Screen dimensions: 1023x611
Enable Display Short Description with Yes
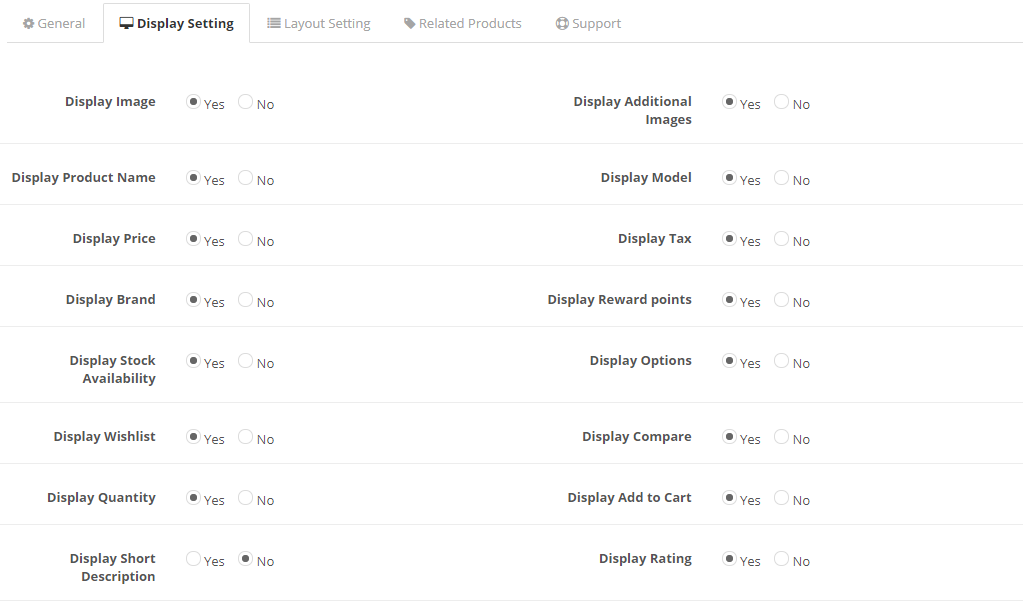point(194,559)
